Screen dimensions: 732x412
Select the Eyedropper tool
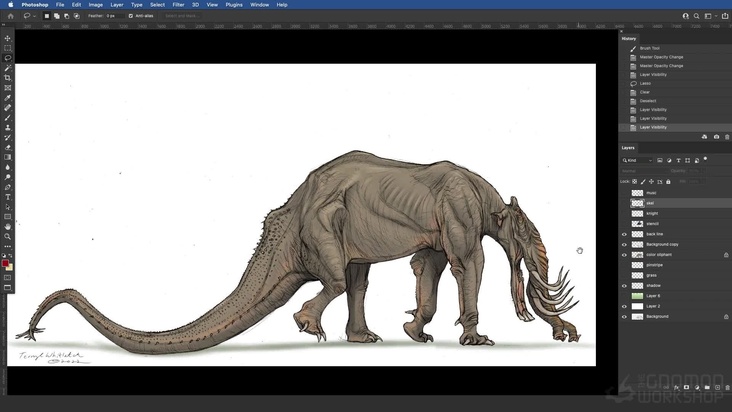[7, 98]
